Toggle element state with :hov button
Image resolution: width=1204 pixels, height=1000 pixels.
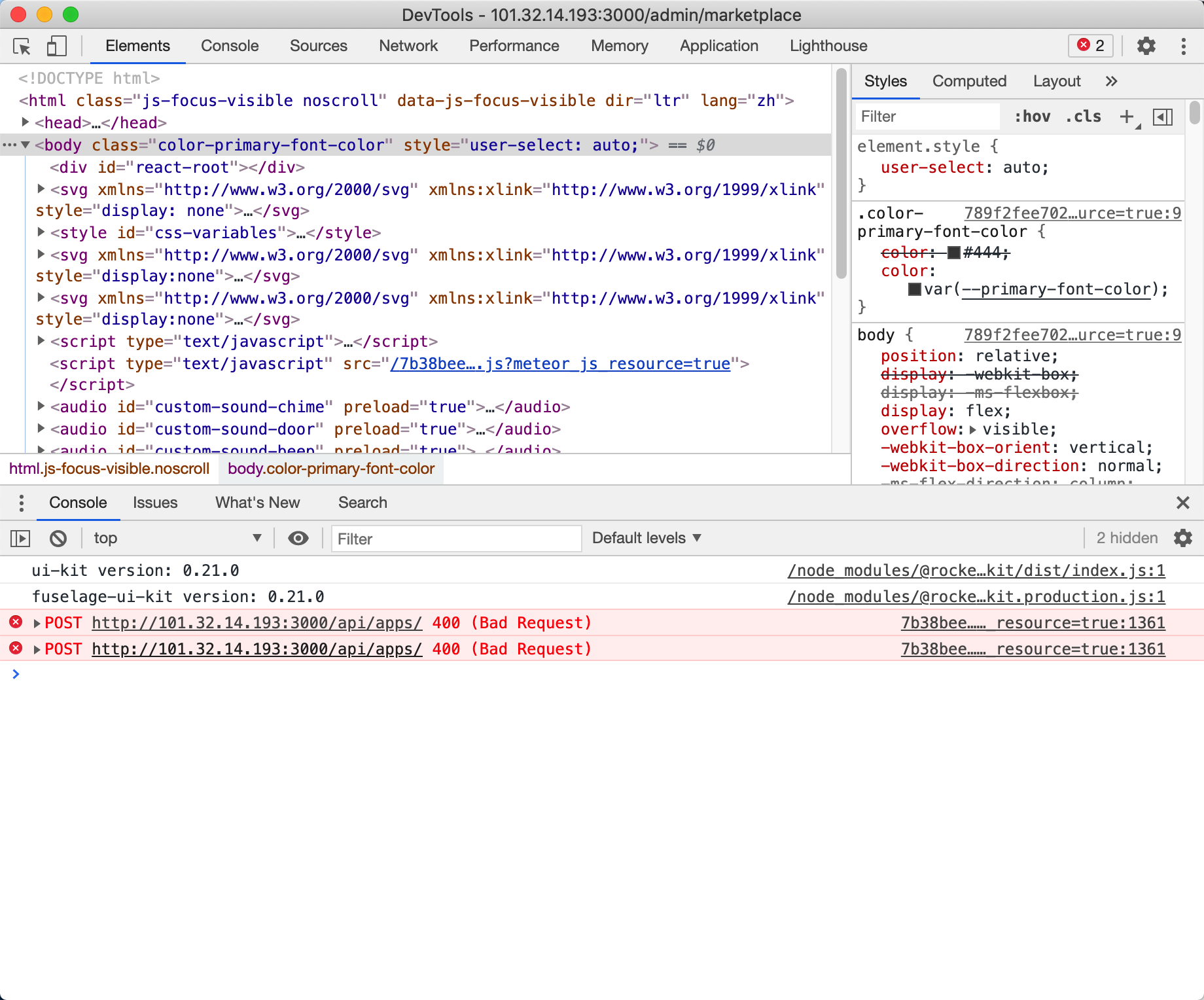click(x=1033, y=116)
